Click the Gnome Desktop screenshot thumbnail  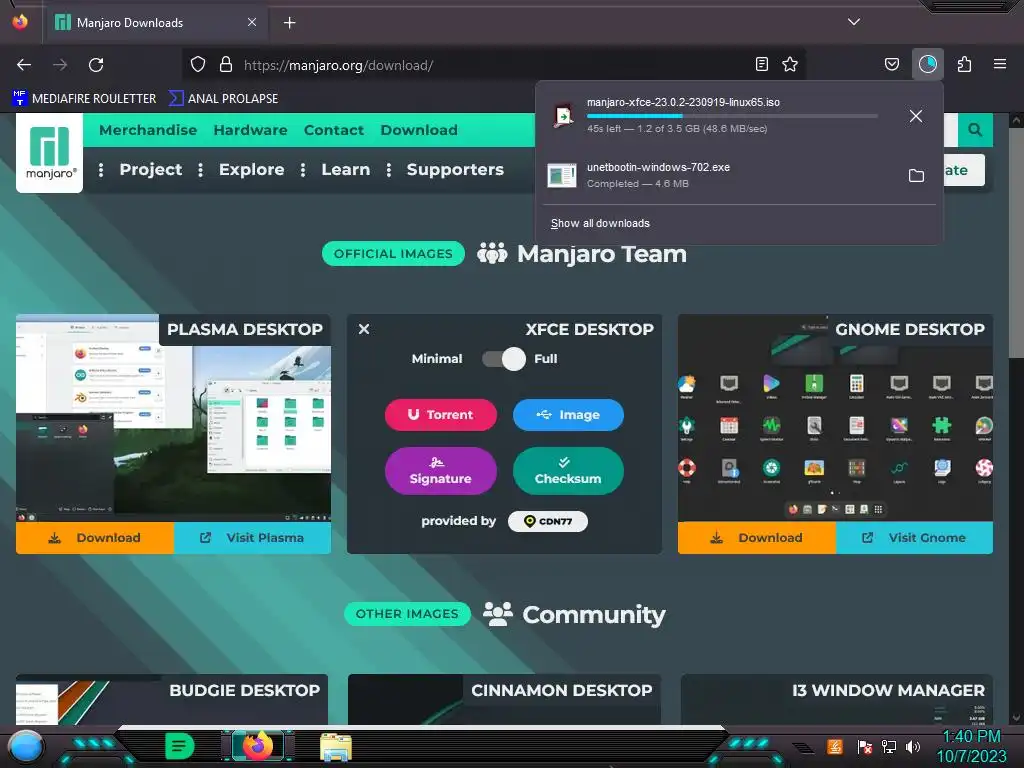coord(835,418)
